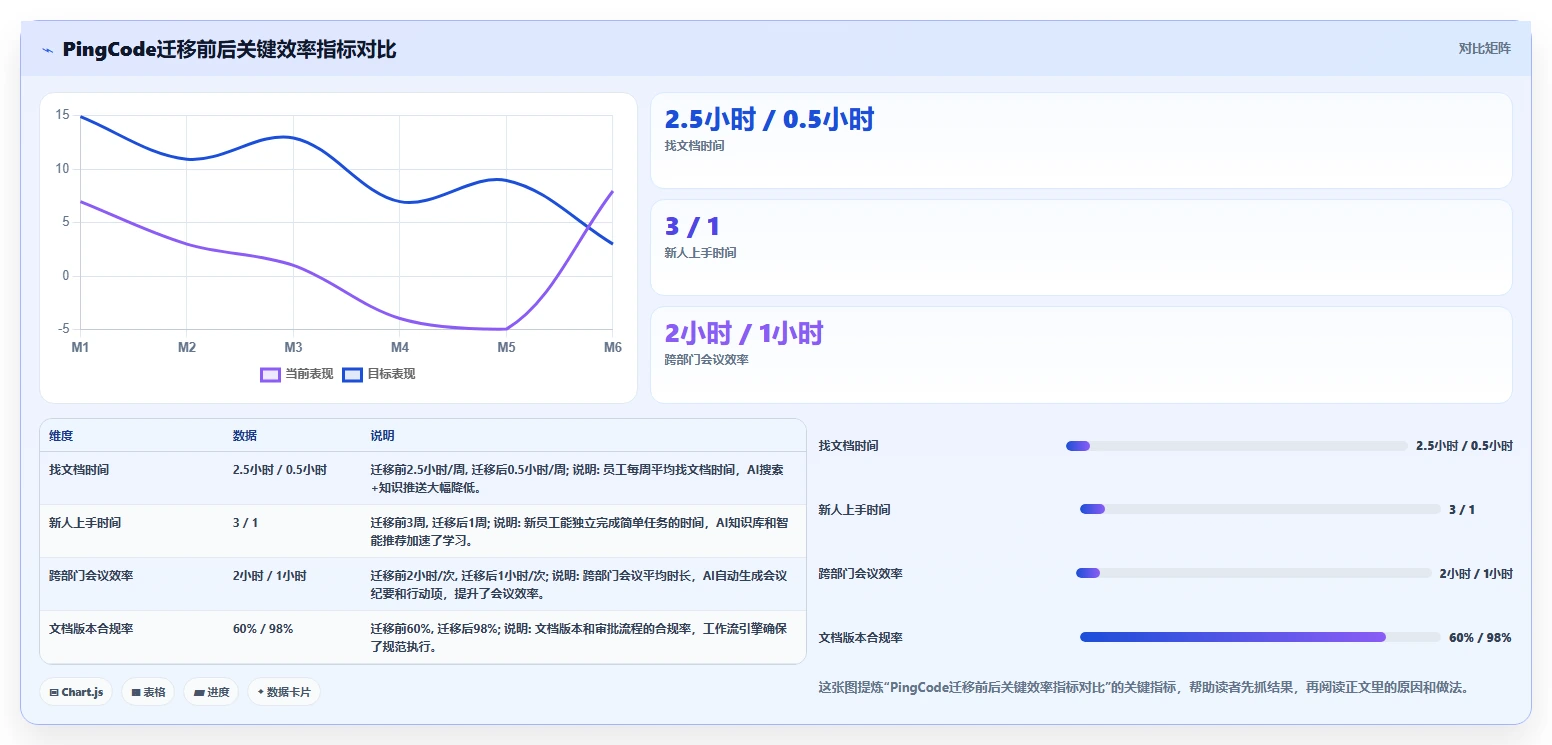Click the 文档版本合规率 table row label

[91, 629]
